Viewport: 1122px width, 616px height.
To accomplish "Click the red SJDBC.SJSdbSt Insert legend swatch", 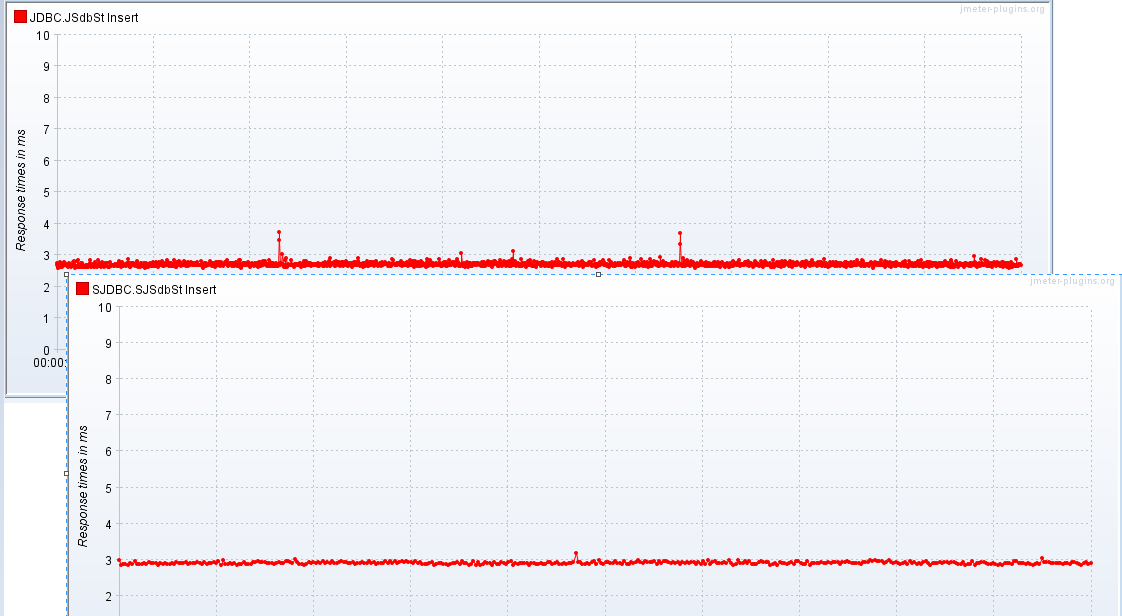I will click(83, 289).
